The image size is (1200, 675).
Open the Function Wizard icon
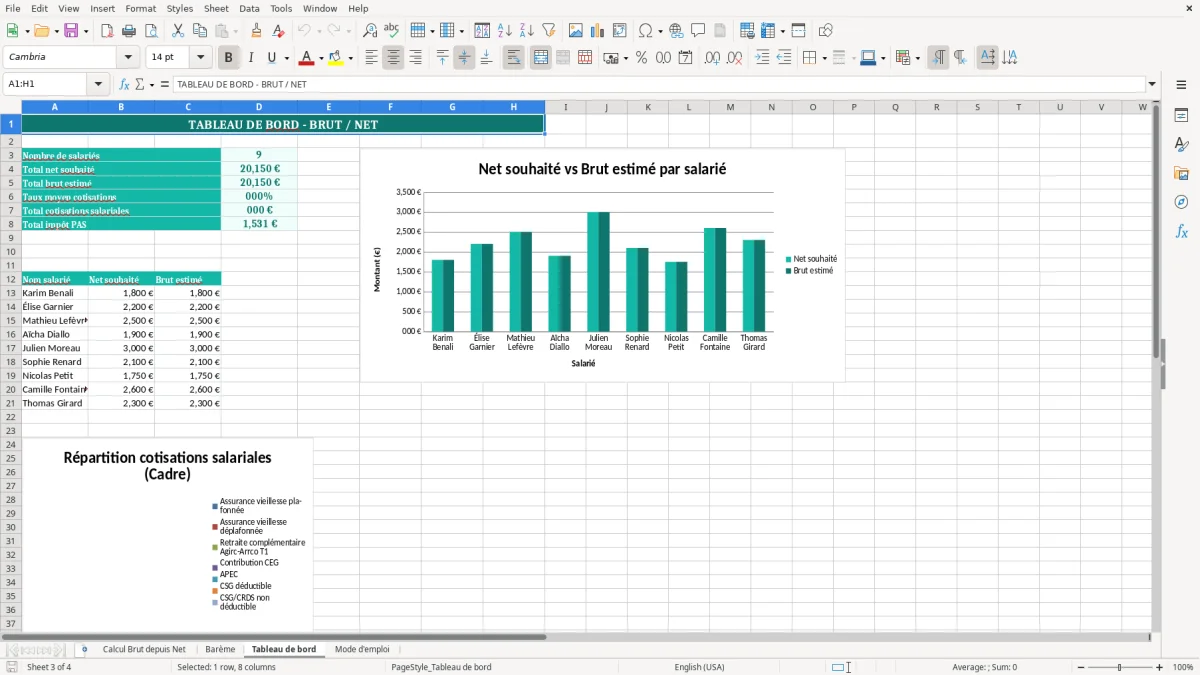[x=124, y=85]
